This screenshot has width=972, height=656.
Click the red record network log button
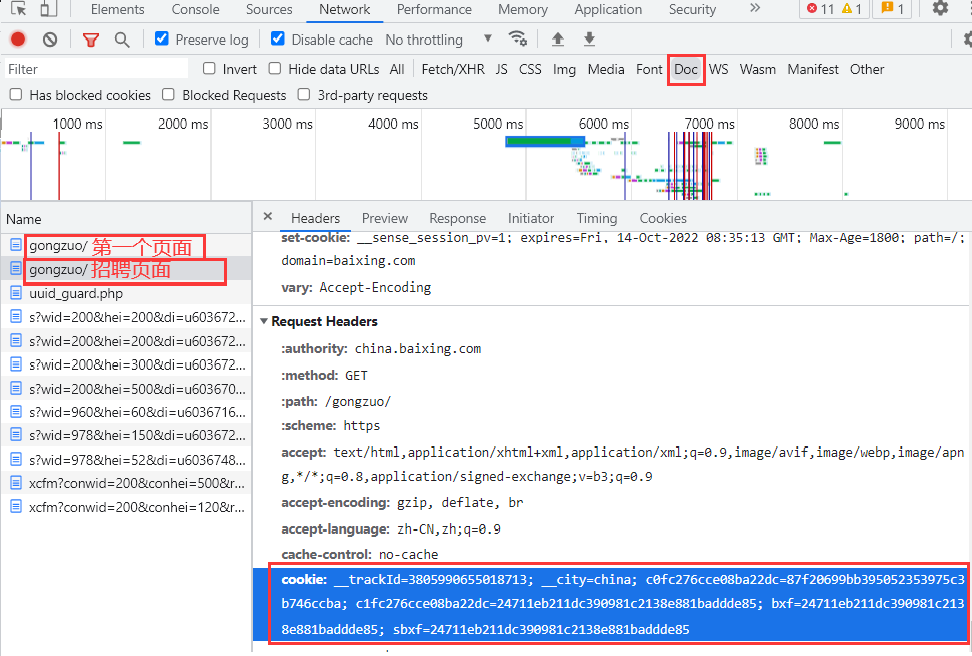click(18, 40)
